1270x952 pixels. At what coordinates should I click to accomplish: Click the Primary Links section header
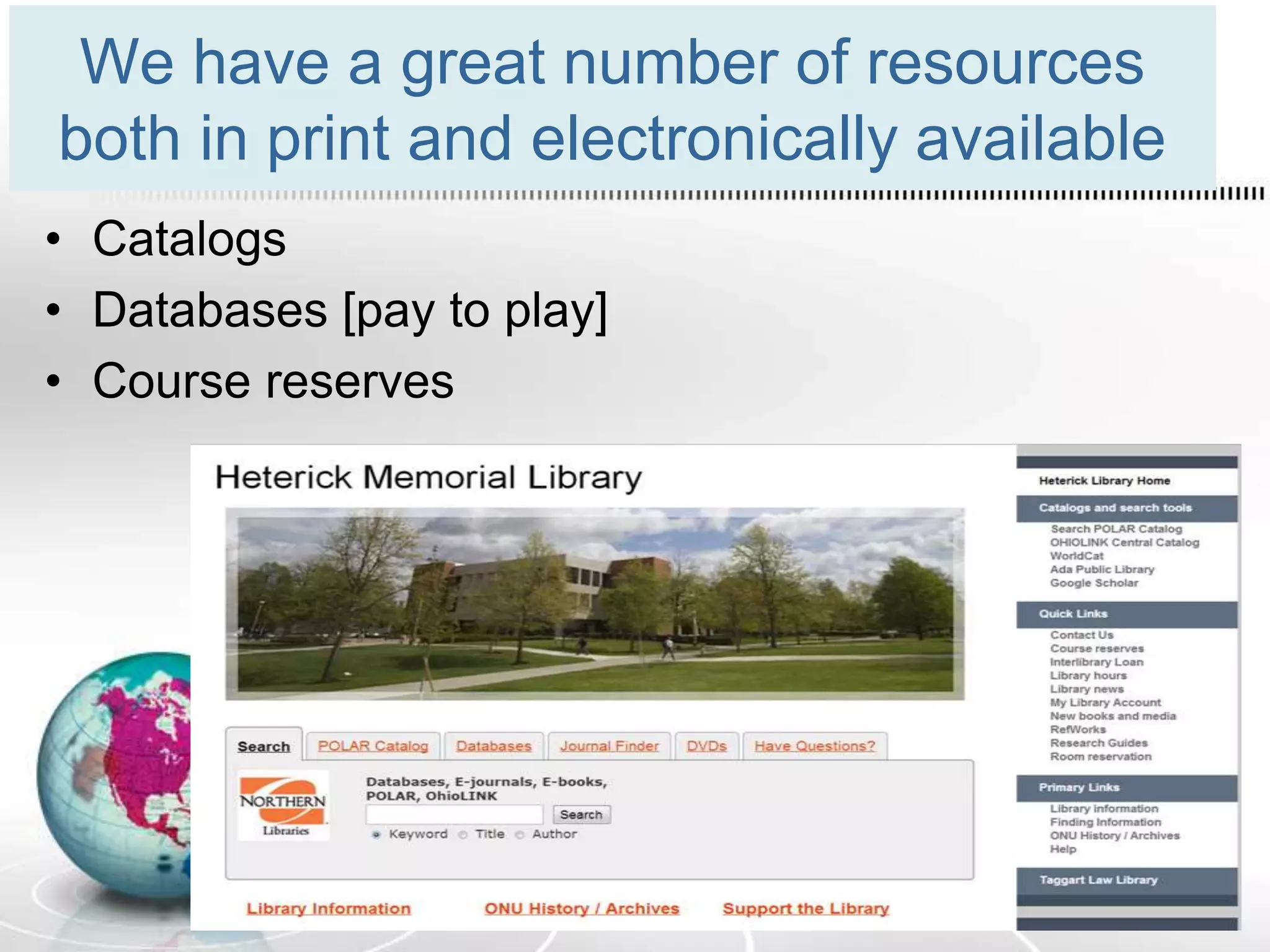[1127, 788]
